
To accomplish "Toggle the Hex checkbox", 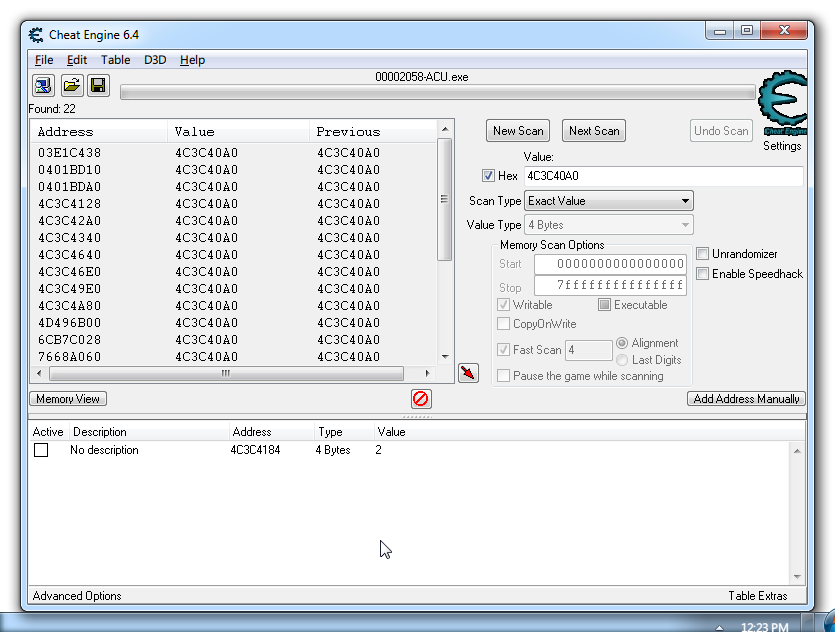I will [x=488, y=176].
